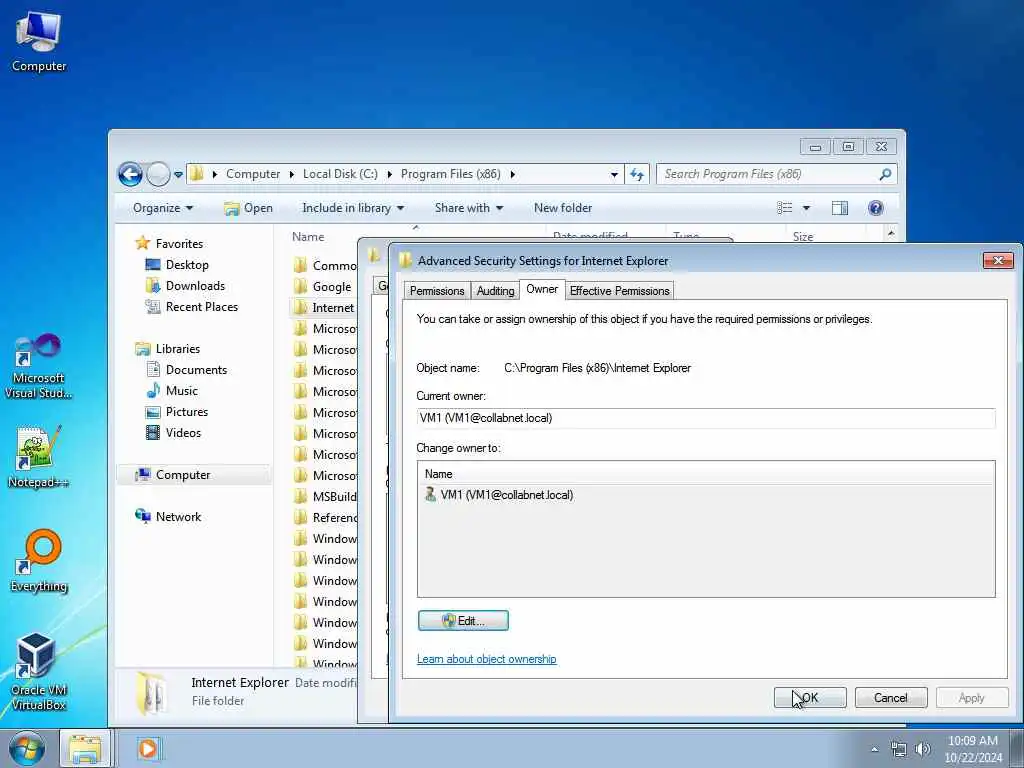Open Oracle VM VirtualBox shortcut
The width and height of the screenshot is (1024, 768).
39,671
